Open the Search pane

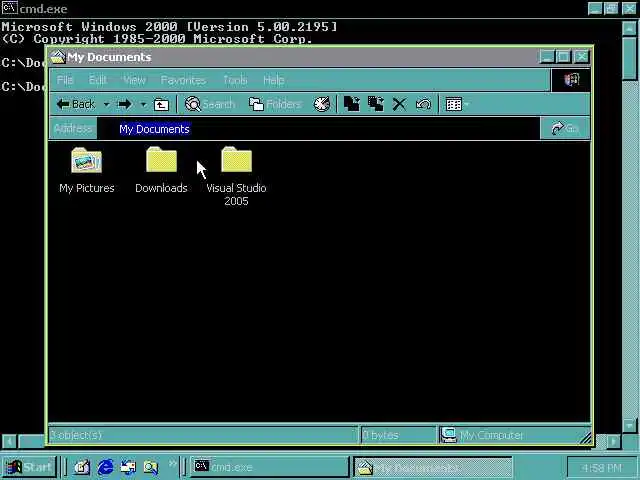point(210,104)
